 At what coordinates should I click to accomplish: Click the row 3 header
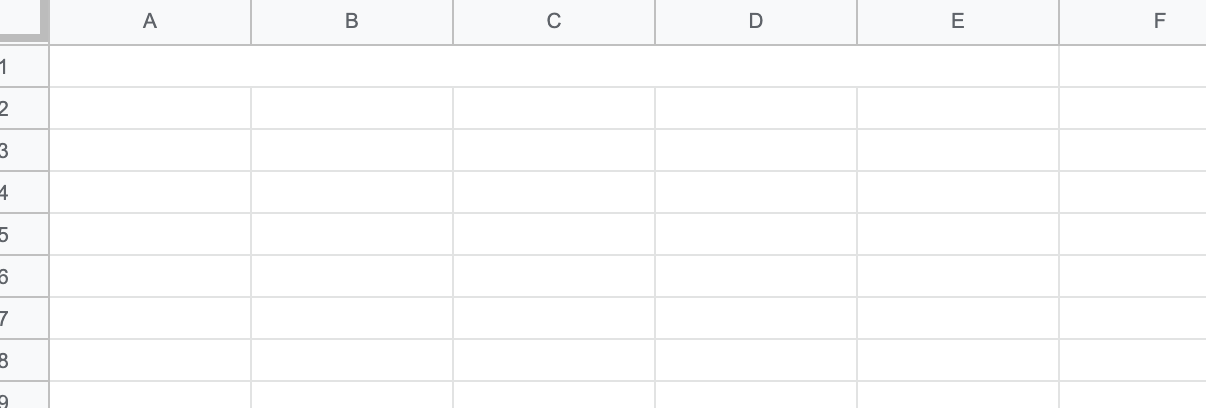(23, 151)
